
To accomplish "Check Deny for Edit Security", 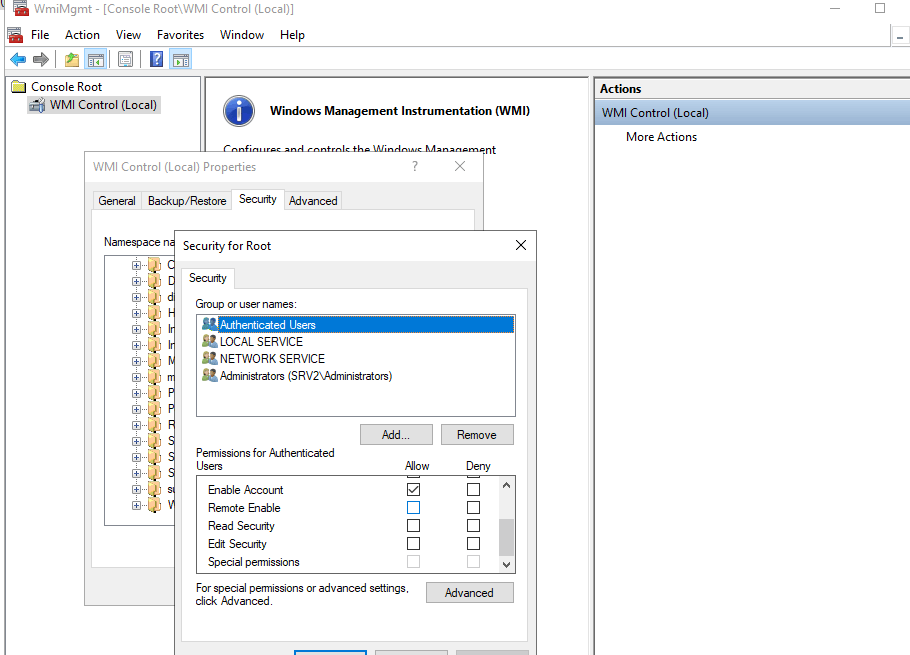I will [474, 544].
